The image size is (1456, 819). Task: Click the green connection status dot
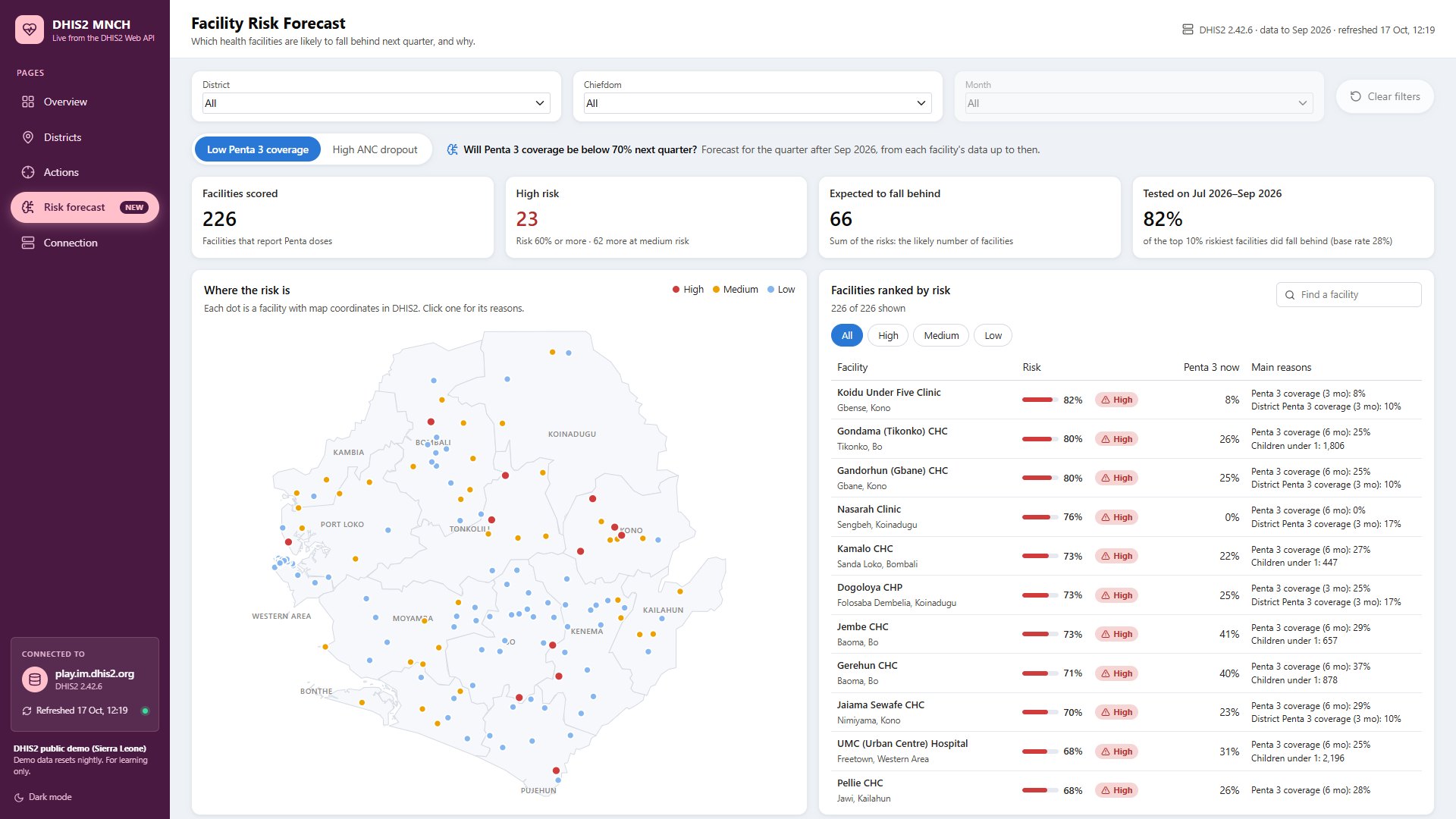click(145, 711)
